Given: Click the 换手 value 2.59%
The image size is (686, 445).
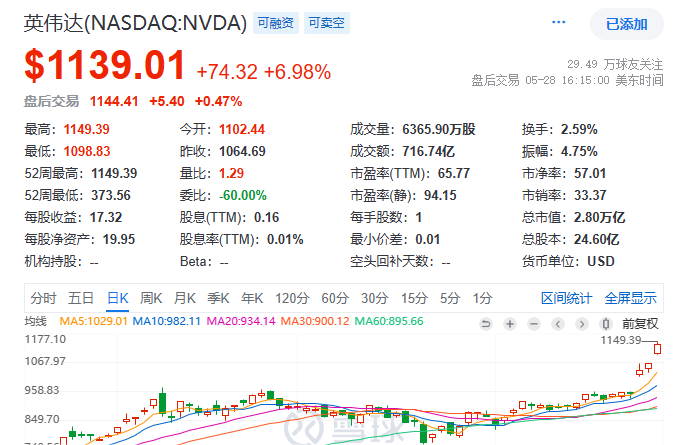Looking at the screenshot, I should [579, 130].
